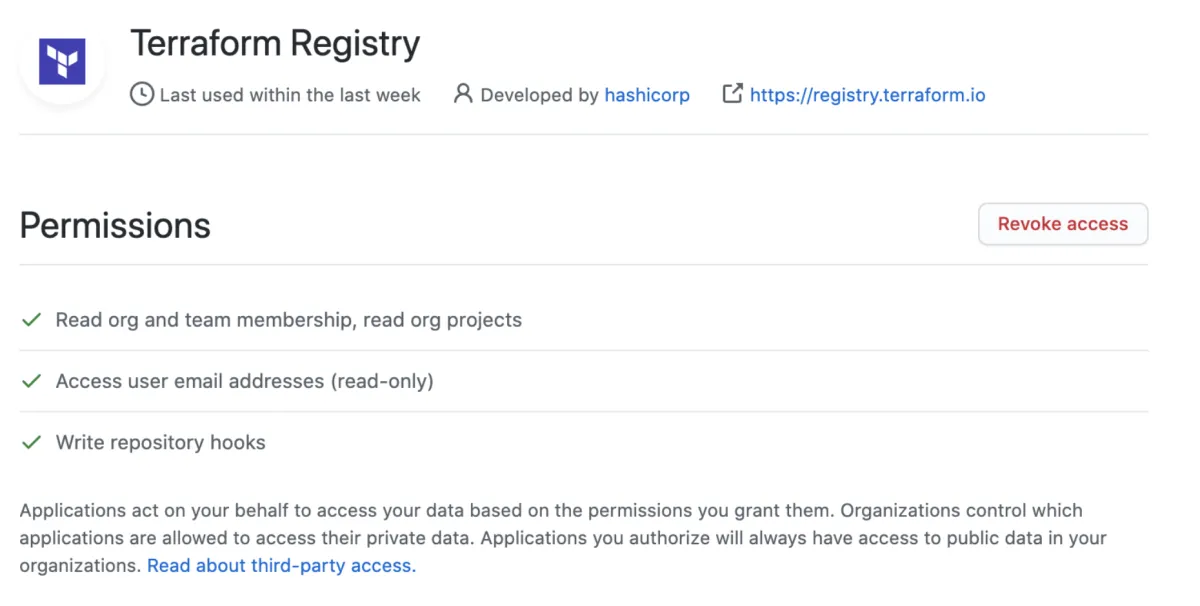
Task: Click the Terraform Registry logo
Action: point(62,61)
